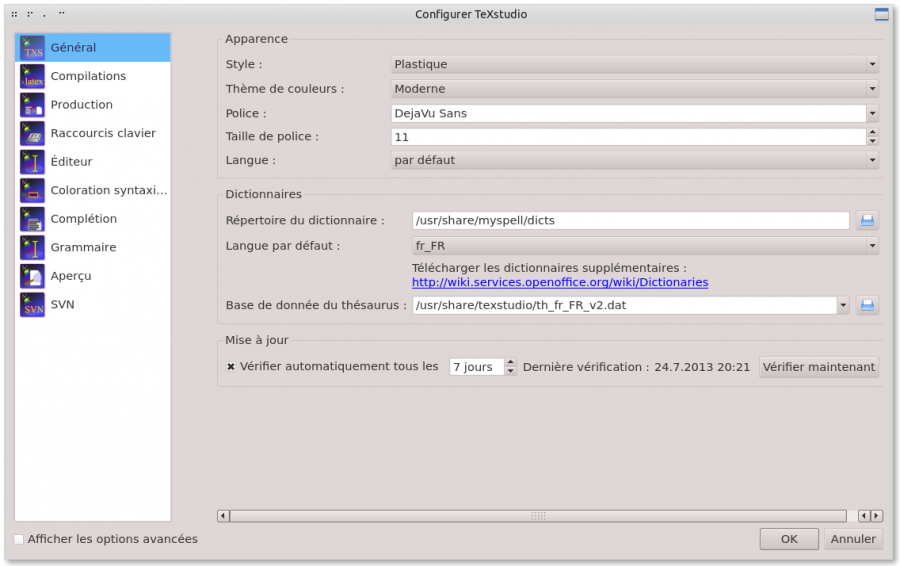Click the Dernière vérification date text
The image size is (900, 566).
(636, 367)
